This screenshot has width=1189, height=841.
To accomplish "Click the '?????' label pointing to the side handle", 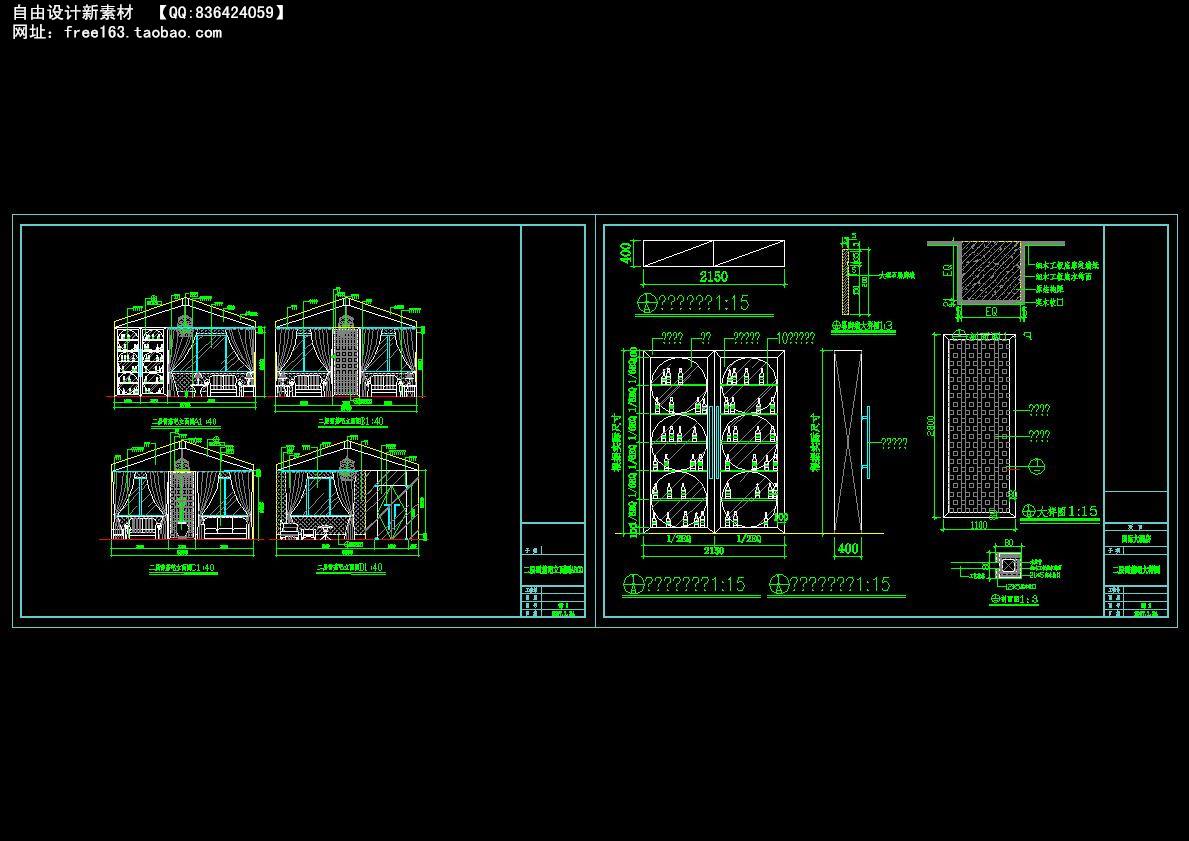I will tap(894, 444).
